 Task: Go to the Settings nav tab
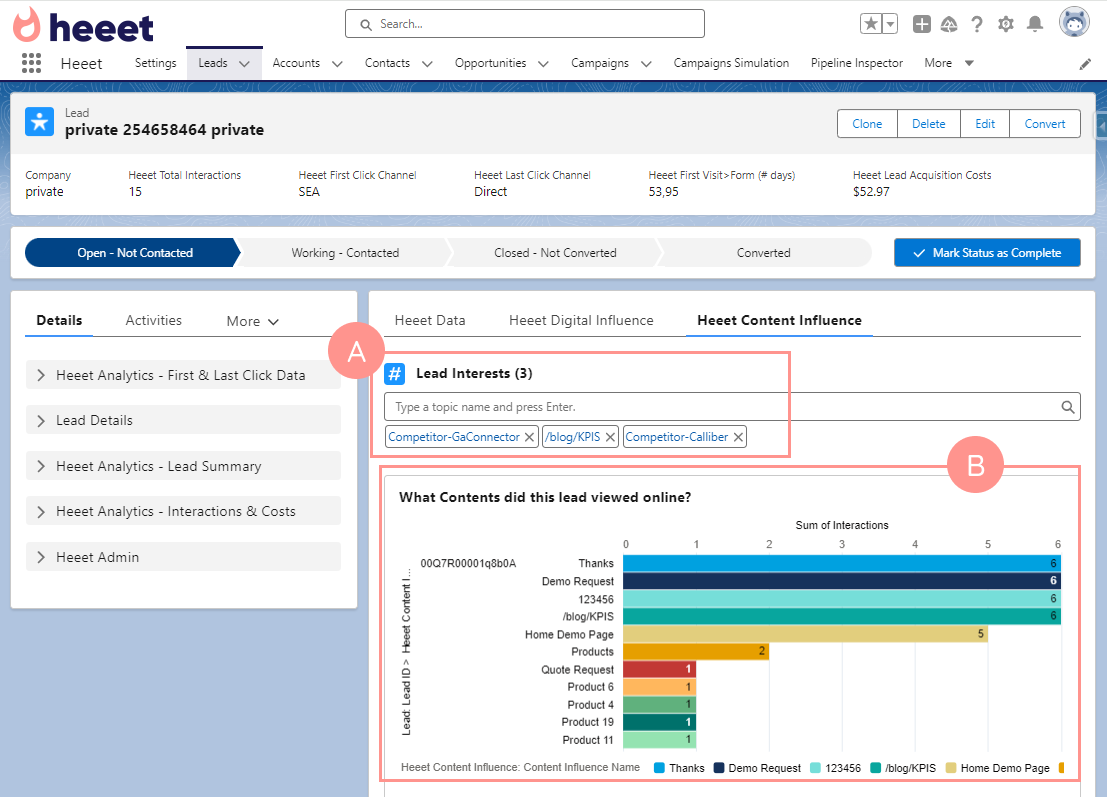(155, 63)
